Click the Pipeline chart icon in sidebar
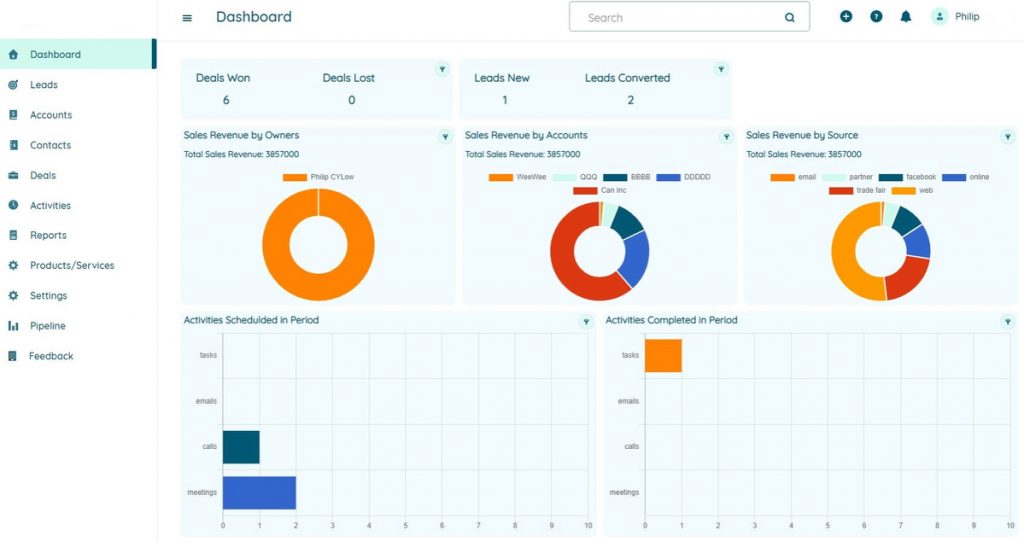Screen dimensions: 1024x542 [x=13, y=326]
